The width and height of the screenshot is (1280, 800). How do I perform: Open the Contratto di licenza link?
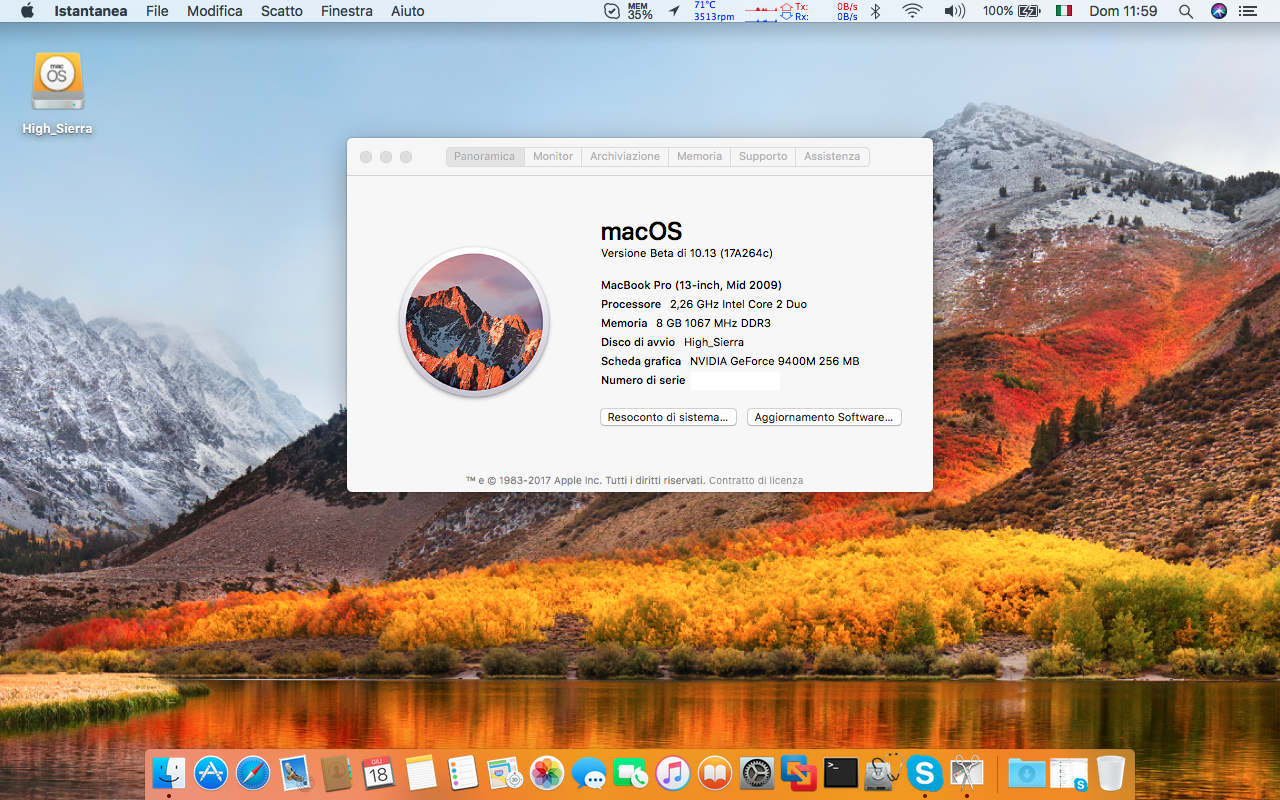756,480
